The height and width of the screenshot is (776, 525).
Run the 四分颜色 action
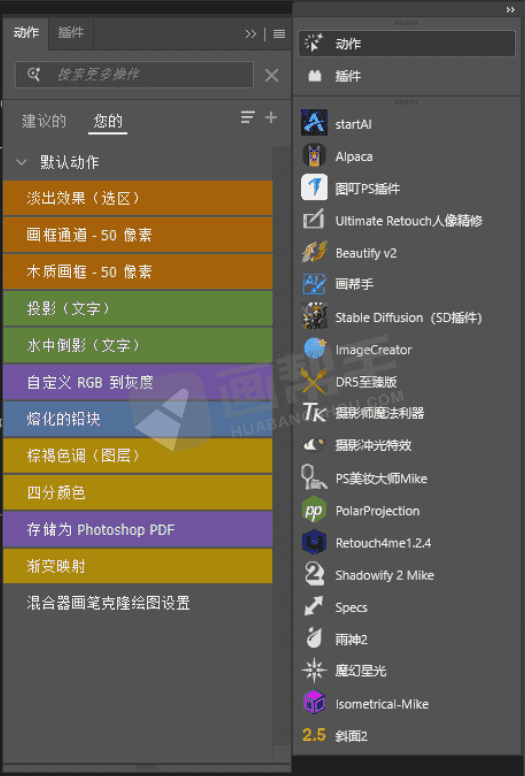tap(138, 492)
